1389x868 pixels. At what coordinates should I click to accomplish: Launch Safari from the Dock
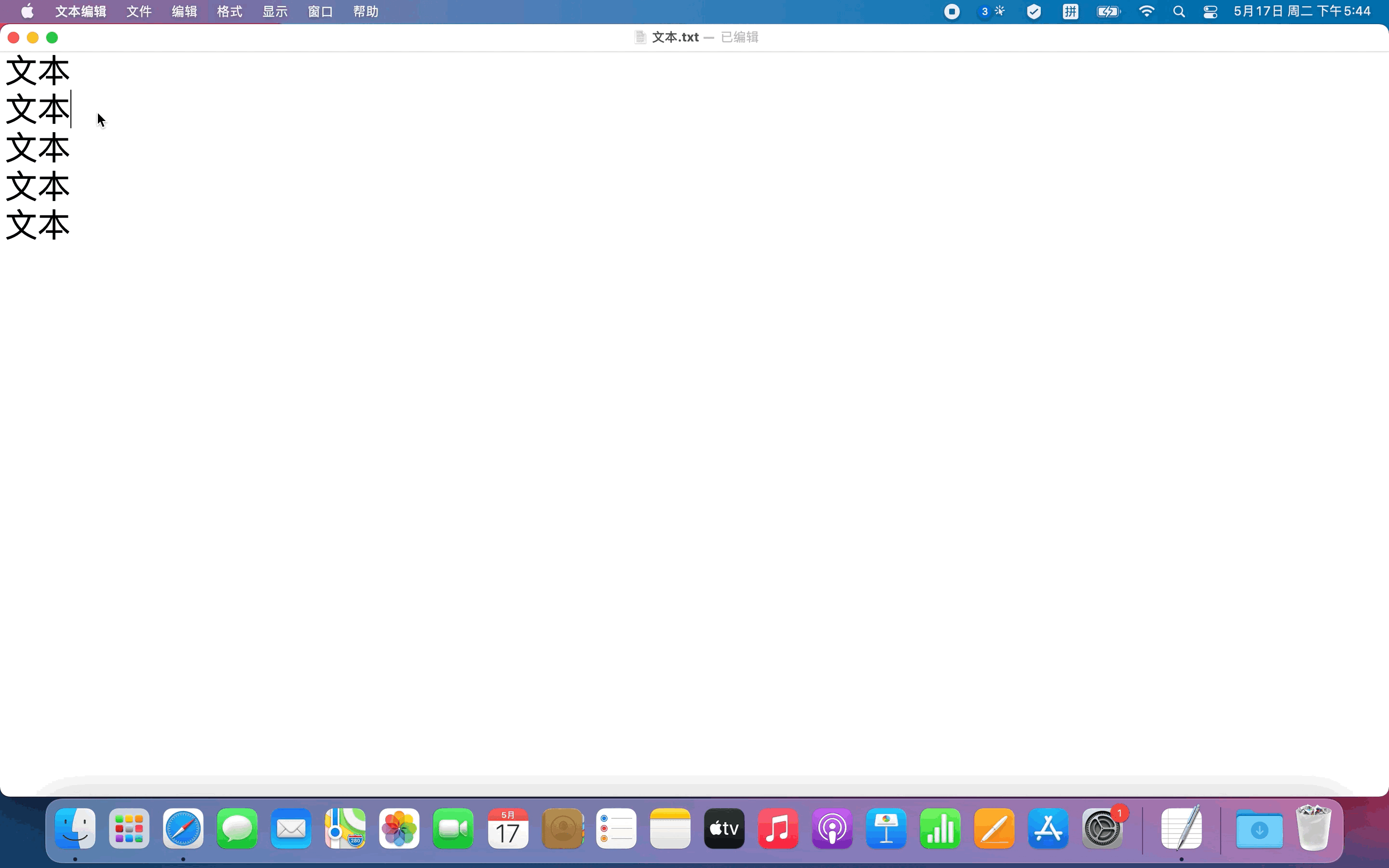pos(183,828)
